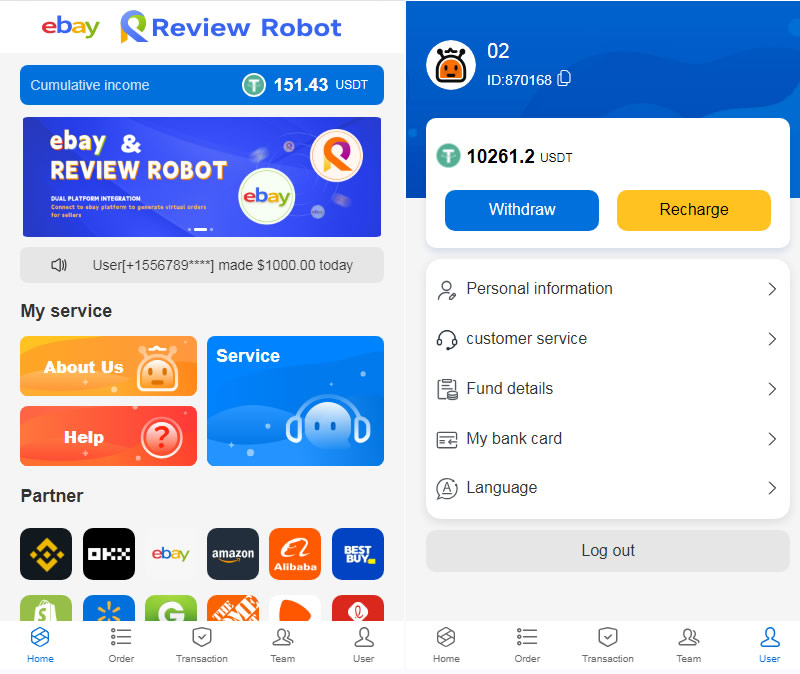Screen dimensions: 800x674
Task: Tap the green G partner icon
Action: click(171, 608)
